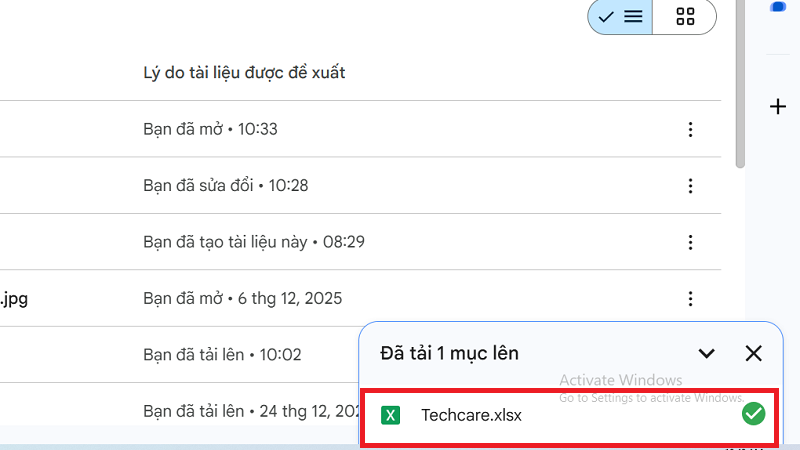The height and width of the screenshot is (450, 800).
Task: Open the uploaded Techcare.xlsx file
Action: pyautogui.click(x=472, y=415)
